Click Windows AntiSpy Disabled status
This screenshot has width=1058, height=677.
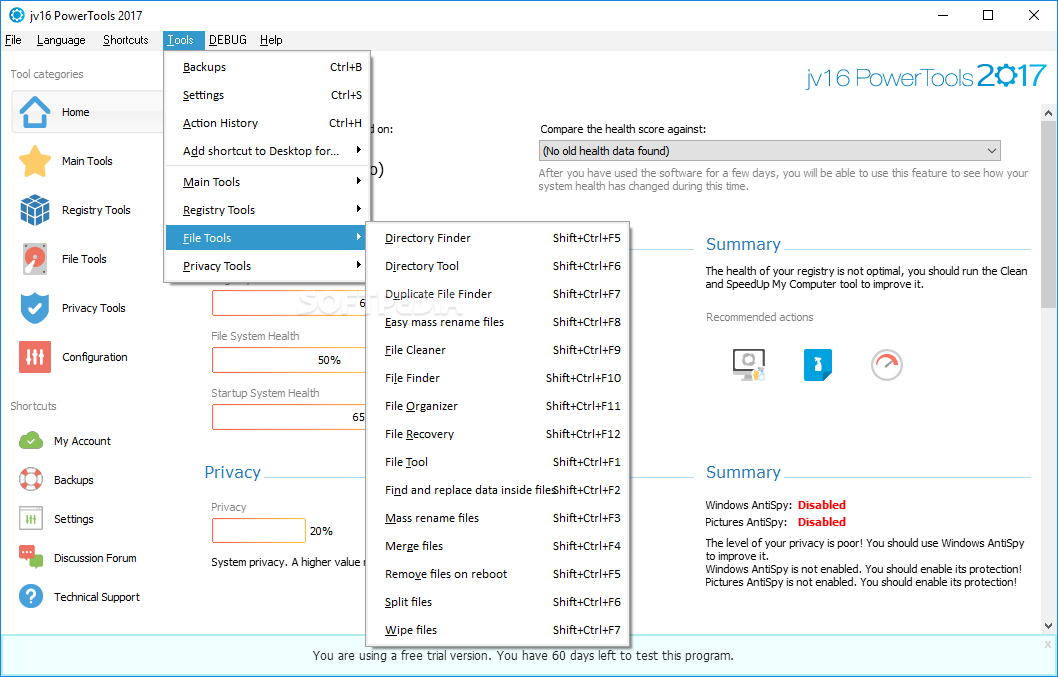click(x=822, y=505)
